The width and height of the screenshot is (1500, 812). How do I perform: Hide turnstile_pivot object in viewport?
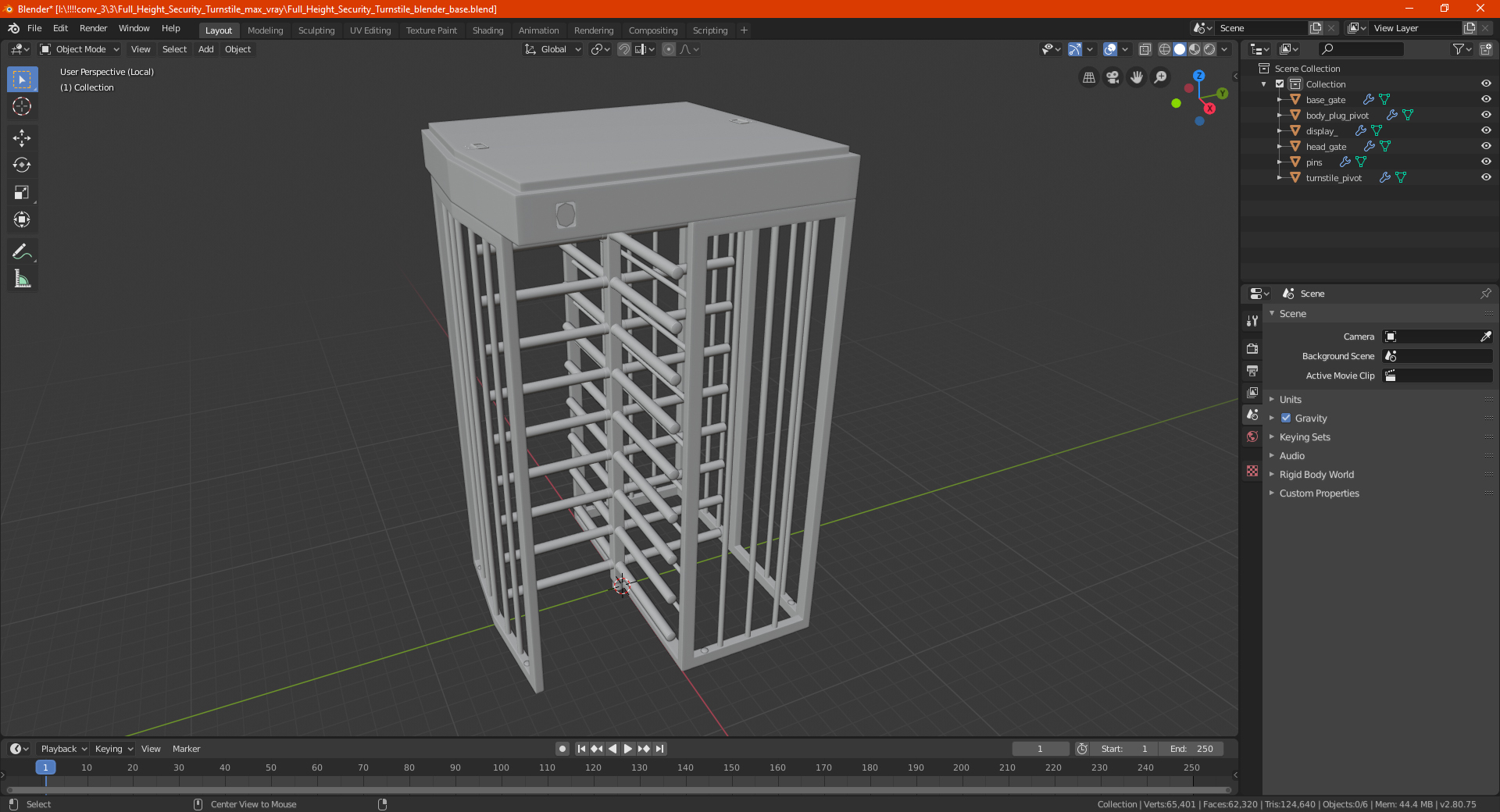1485,178
